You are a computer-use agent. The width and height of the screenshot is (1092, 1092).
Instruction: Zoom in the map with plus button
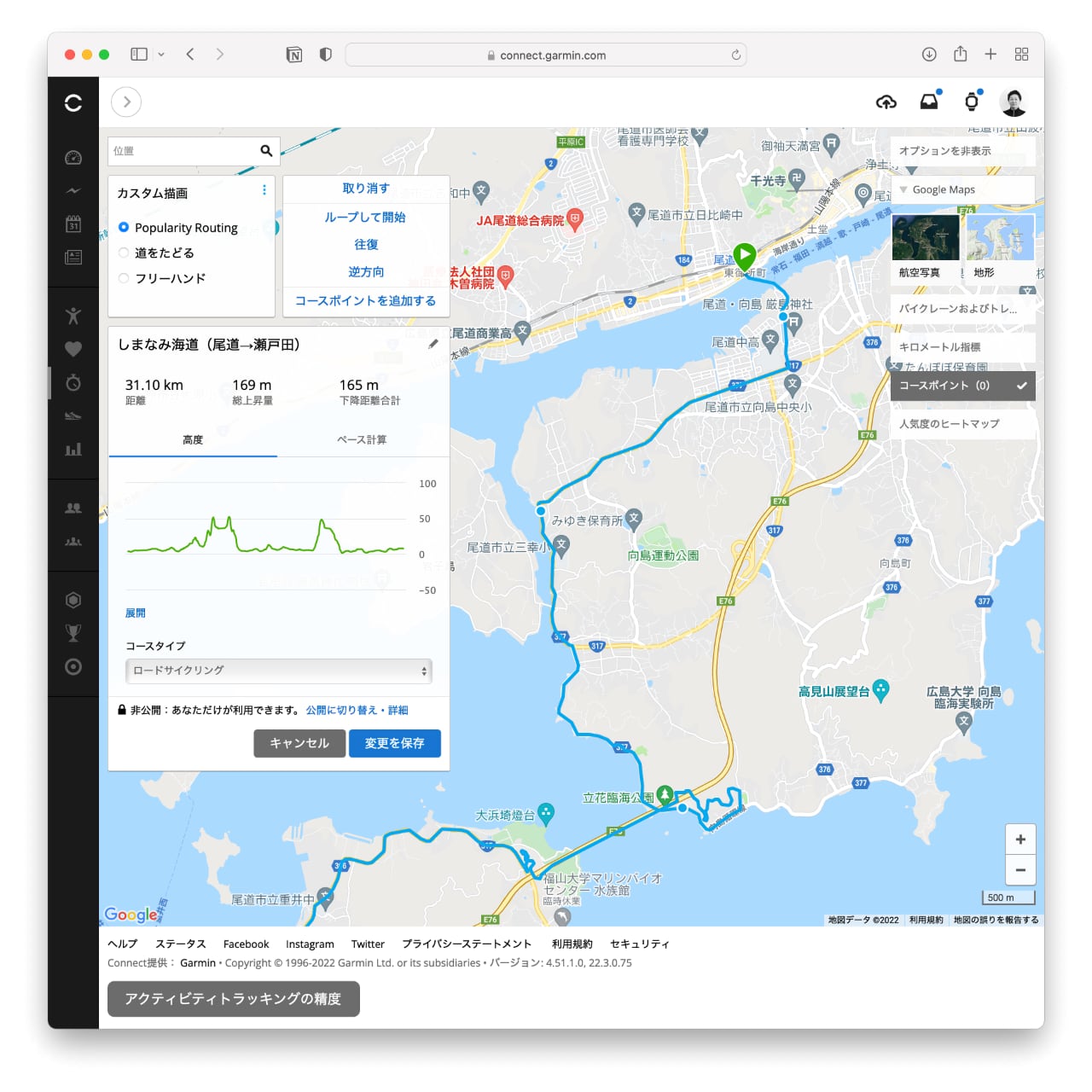(1020, 839)
